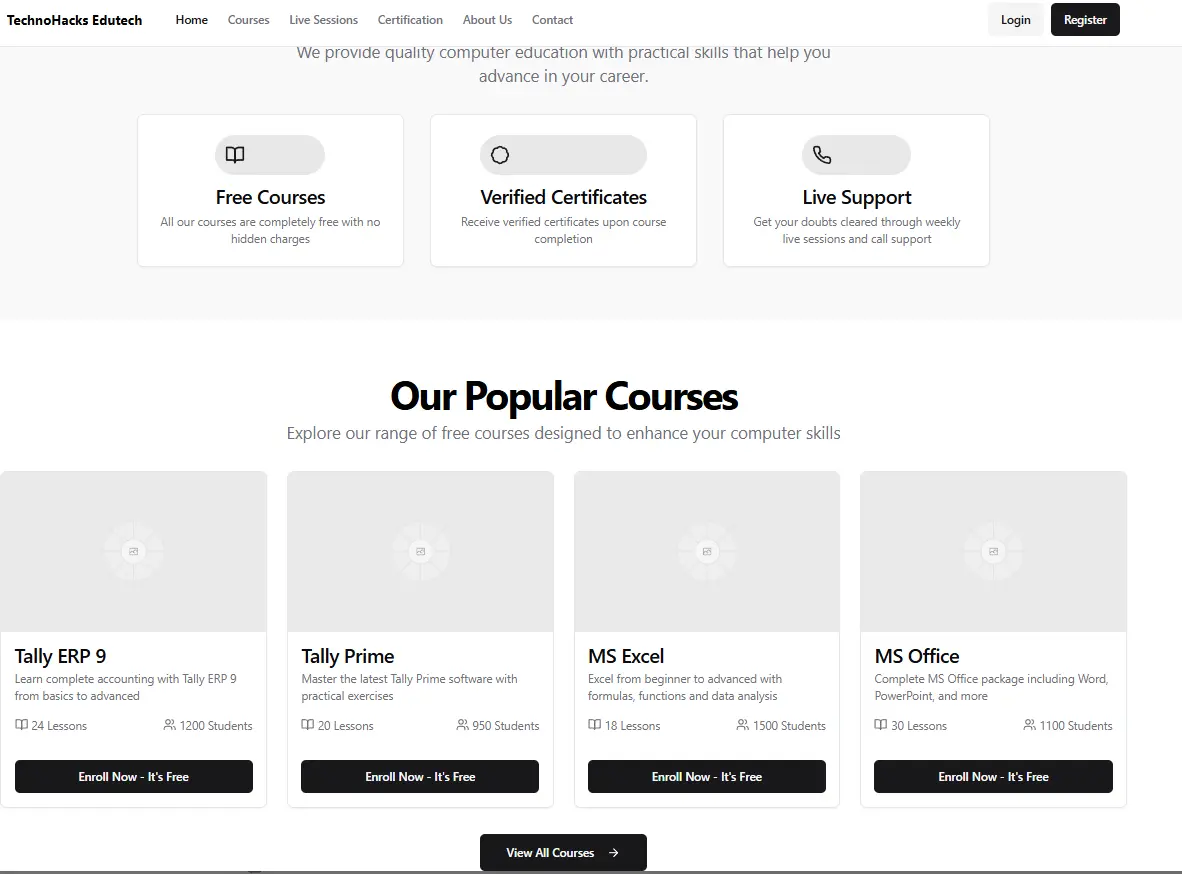
Task: Open Live Sessions in the navbar
Action: pyautogui.click(x=323, y=20)
